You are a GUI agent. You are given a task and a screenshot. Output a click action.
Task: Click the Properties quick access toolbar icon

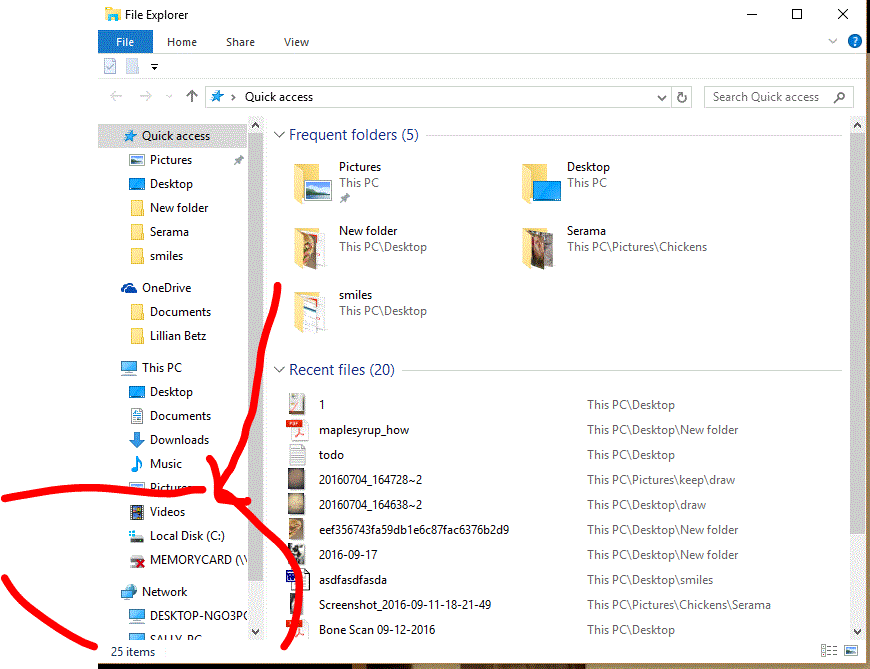pyautogui.click(x=110, y=67)
